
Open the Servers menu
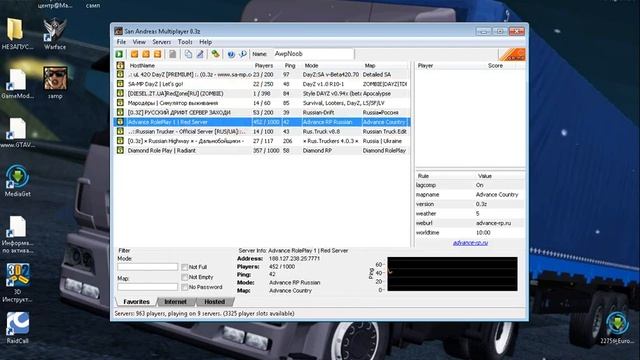[x=162, y=42]
